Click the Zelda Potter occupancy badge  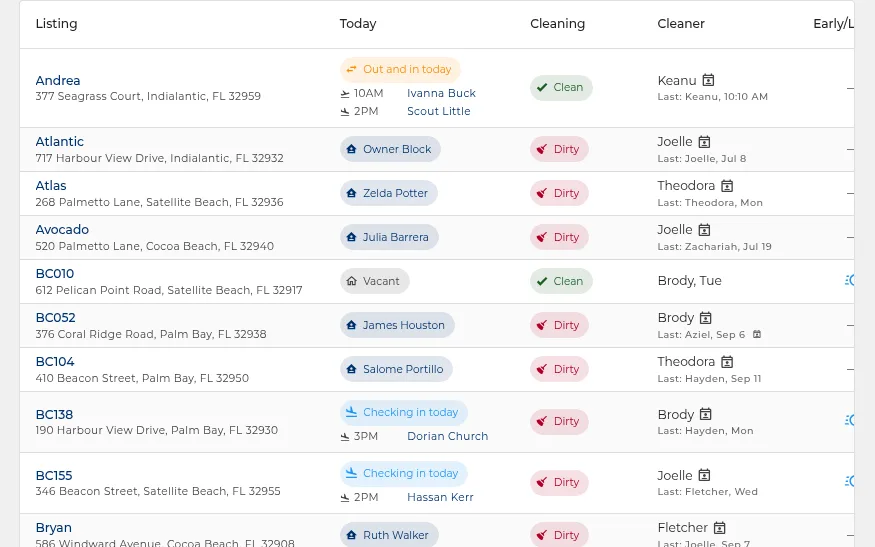point(388,193)
